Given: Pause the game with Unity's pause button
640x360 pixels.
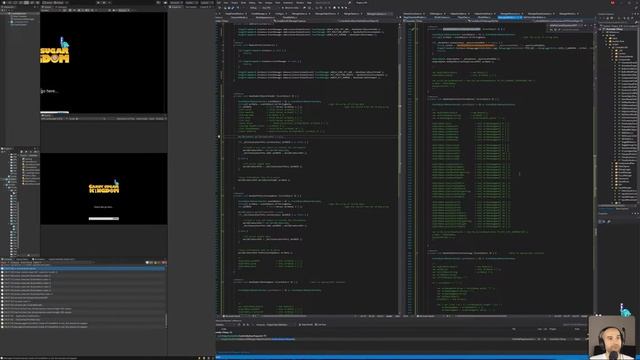Looking at the screenshot, I should coord(104,2).
